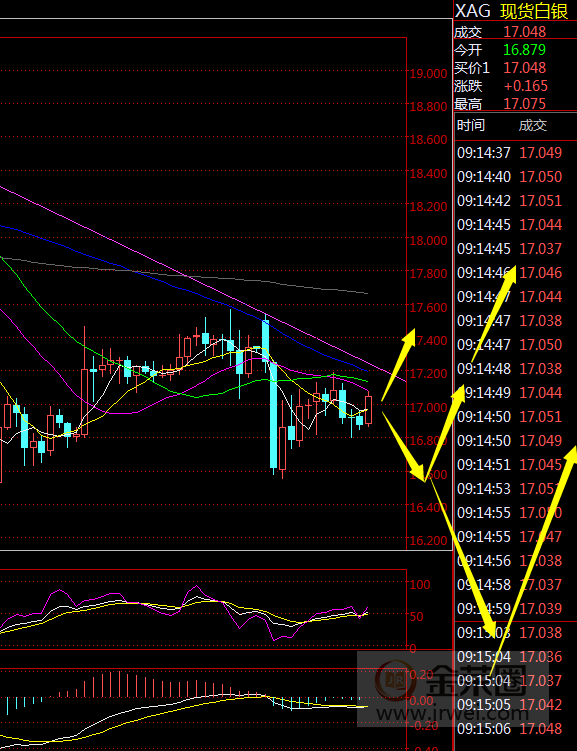Click the 买价1 value 17.048
Viewport: 577px width, 751px height.
point(524,68)
